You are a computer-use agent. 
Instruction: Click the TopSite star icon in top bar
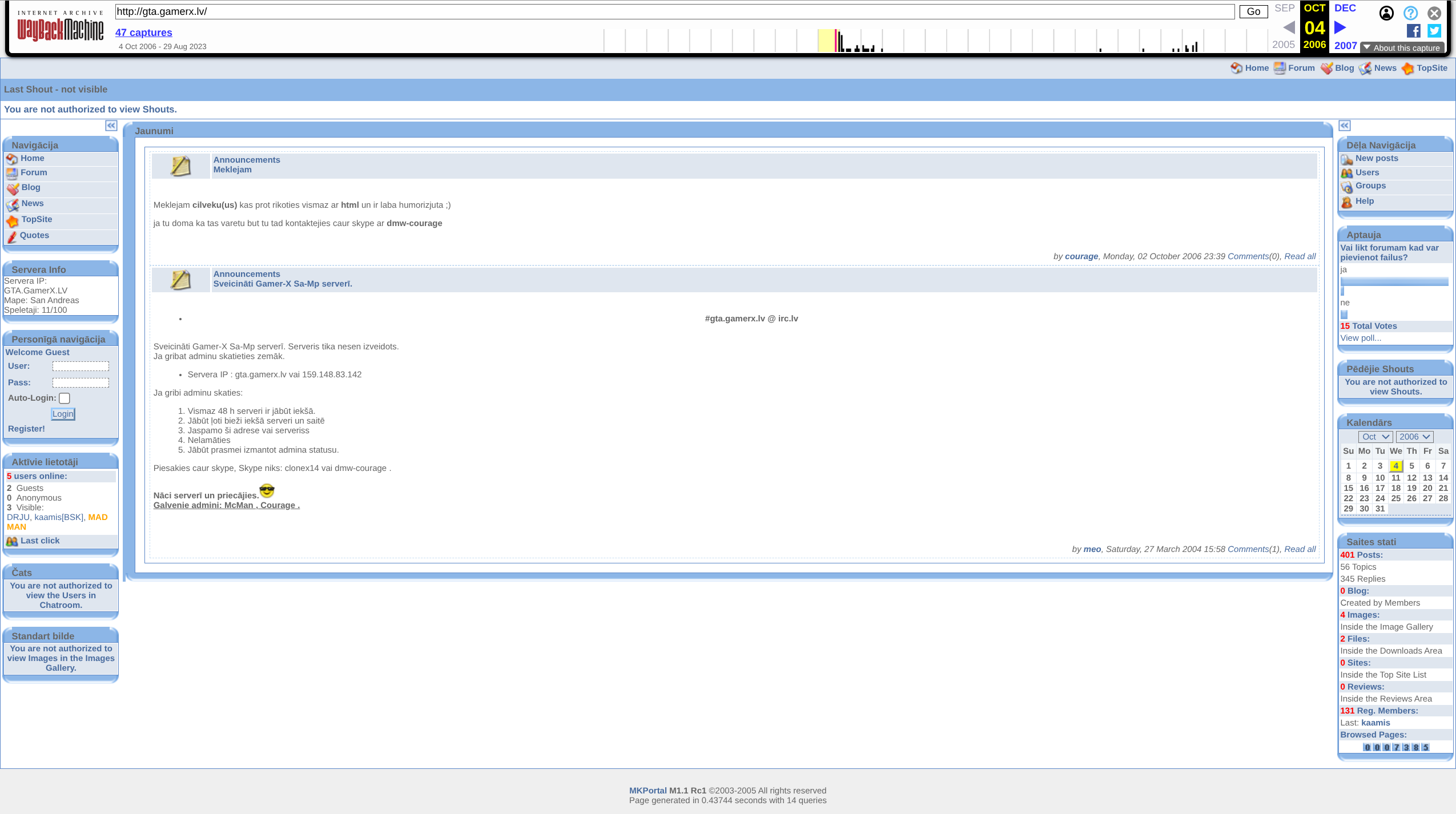coord(1407,68)
